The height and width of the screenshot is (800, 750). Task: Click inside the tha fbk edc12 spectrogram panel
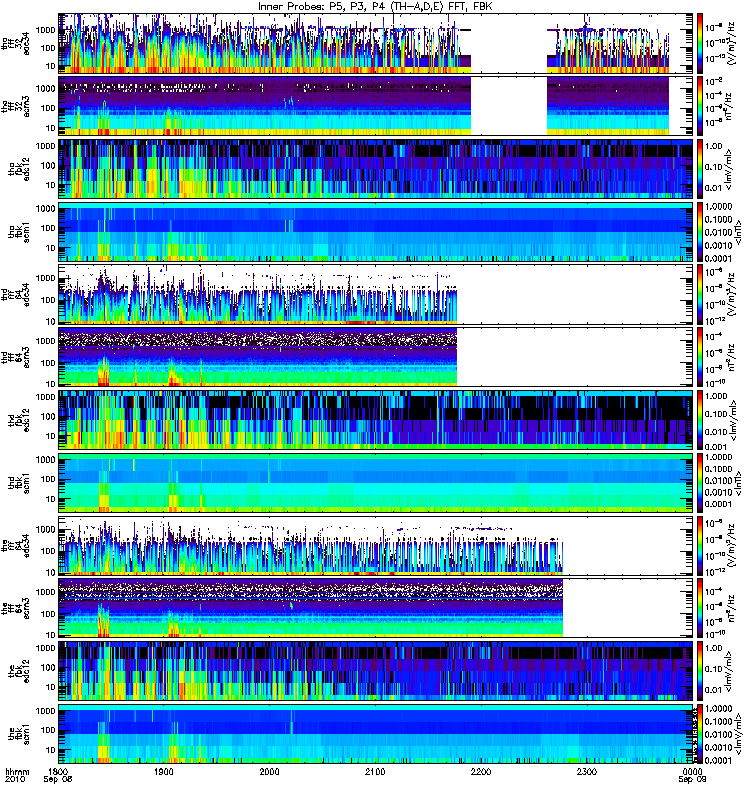tap(376, 169)
